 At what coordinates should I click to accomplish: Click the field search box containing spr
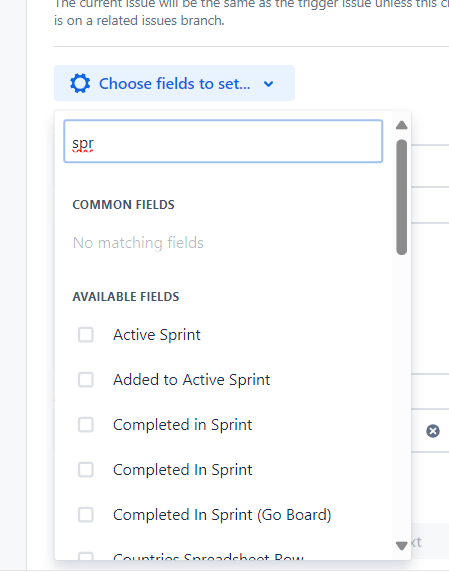pyautogui.click(x=223, y=141)
